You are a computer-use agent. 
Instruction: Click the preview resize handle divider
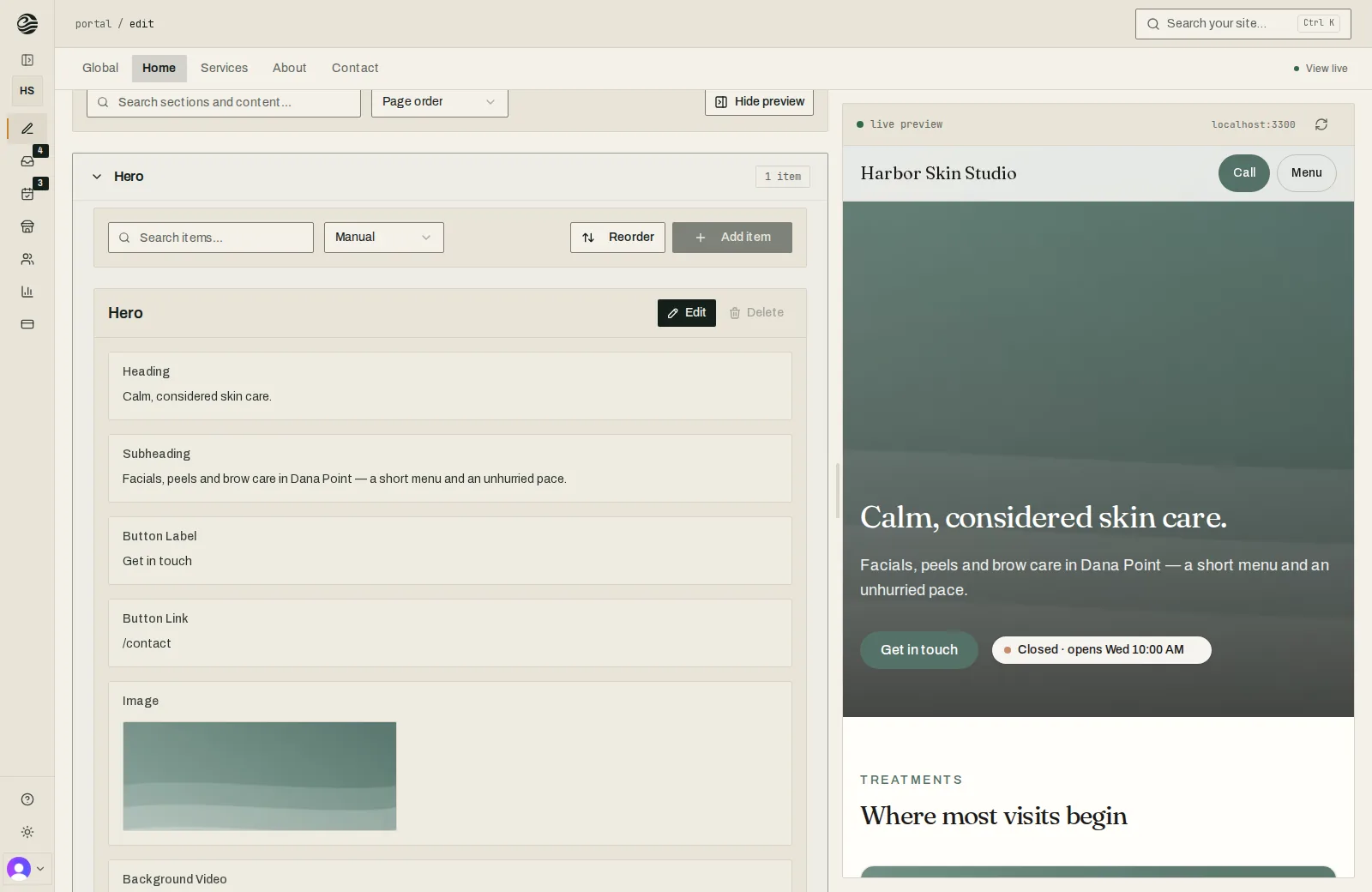click(x=838, y=491)
